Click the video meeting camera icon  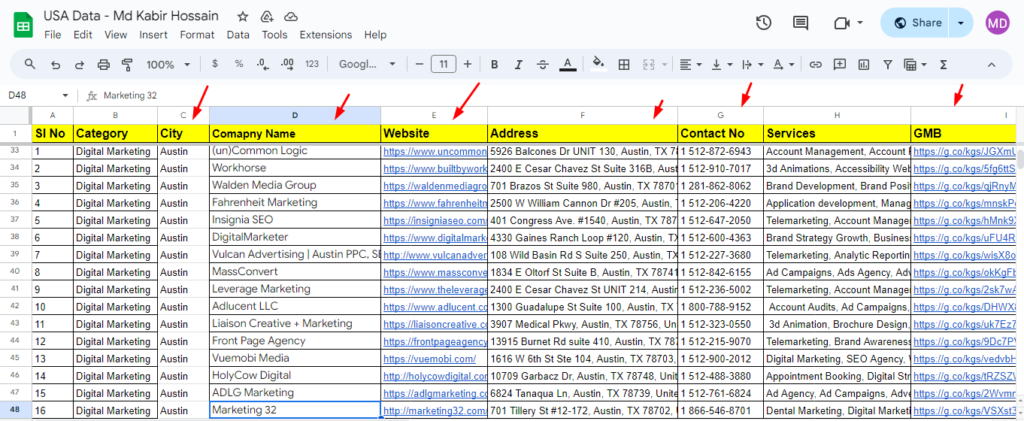point(841,23)
